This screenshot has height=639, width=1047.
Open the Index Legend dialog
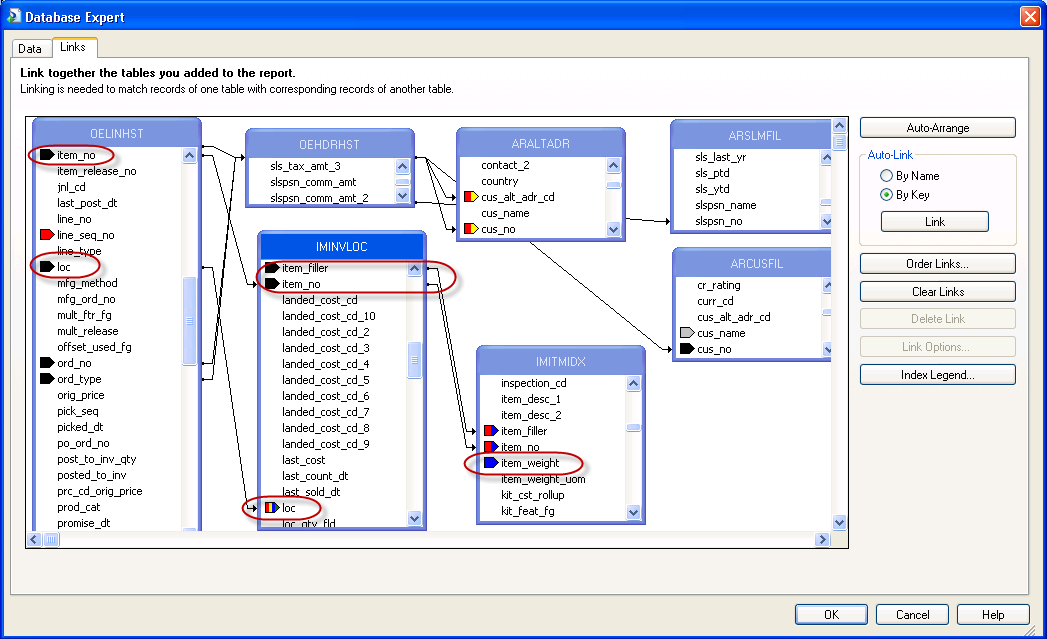937,375
